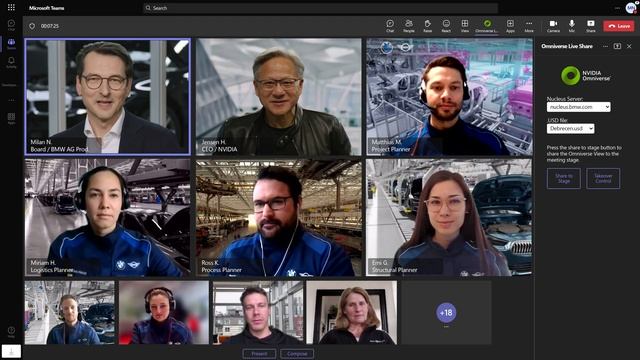Select Ross K. Process Planner video tile
Screen dimensions: 640x360
tap(279, 218)
